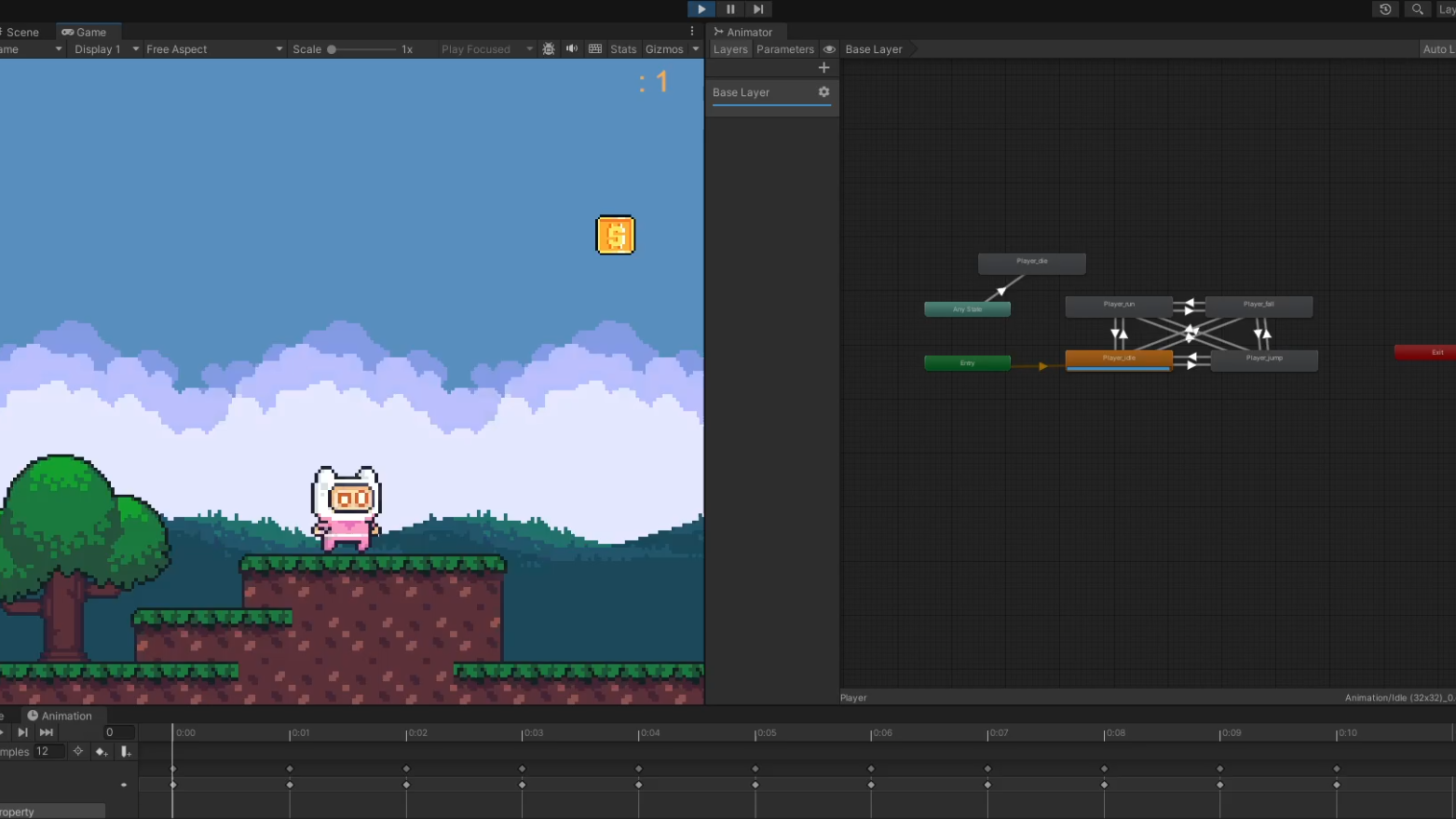Viewport: 1456px width, 819px height.
Task: Click the Add Event icon in Animation
Action: 125,752
